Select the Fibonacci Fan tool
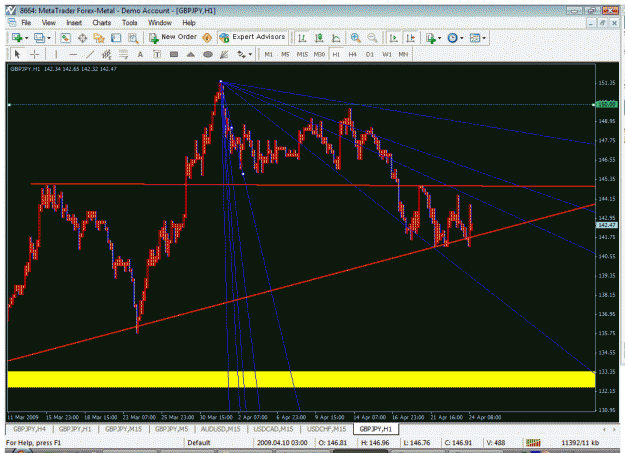The image size is (625, 453). click(x=224, y=54)
